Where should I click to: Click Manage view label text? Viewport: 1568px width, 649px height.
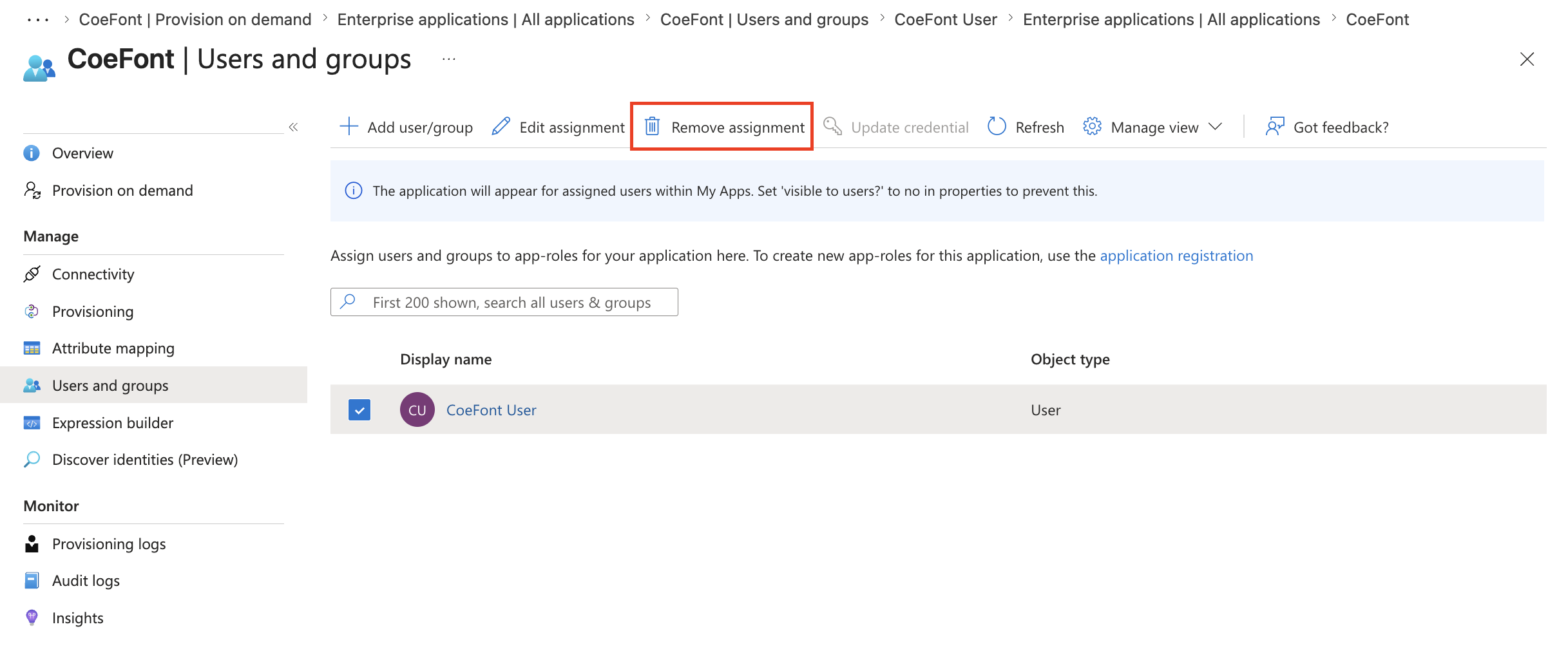1154,127
